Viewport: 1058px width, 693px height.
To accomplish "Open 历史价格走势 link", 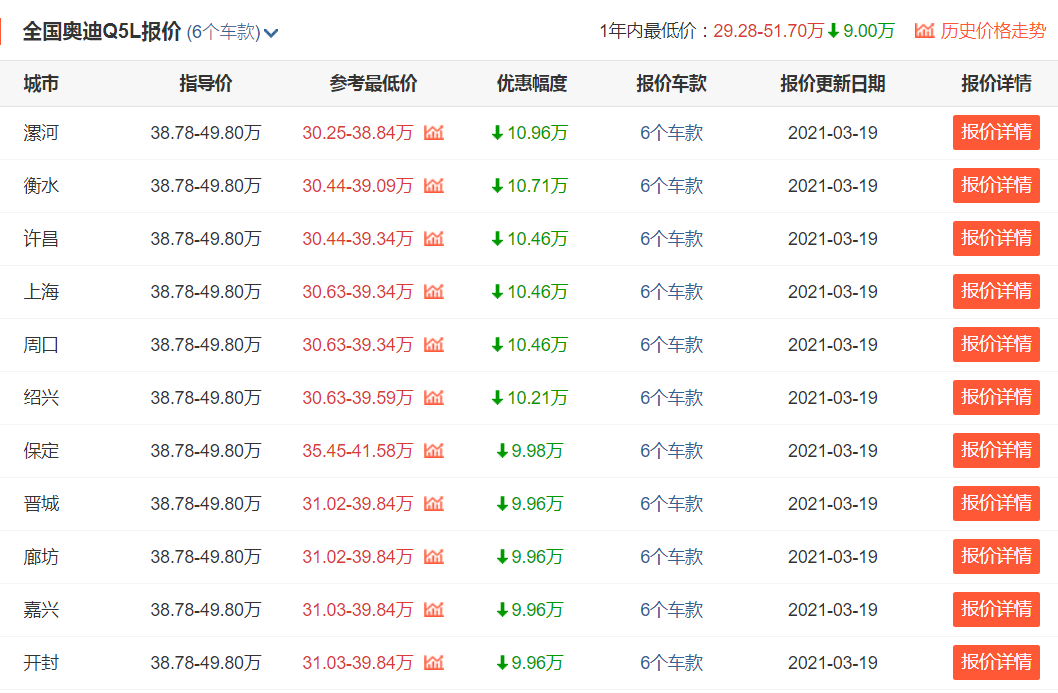I will [x=993, y=30].
